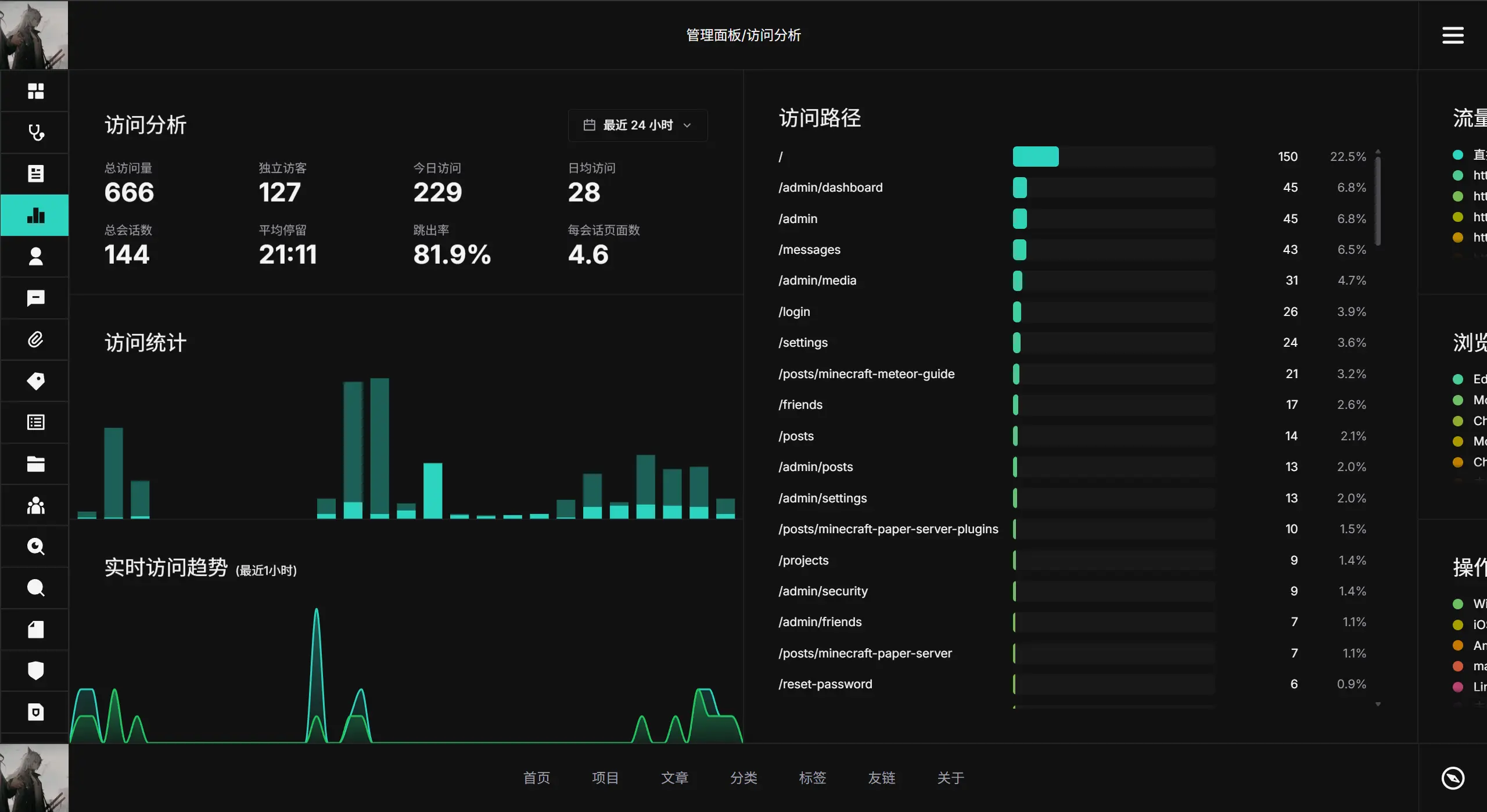This screenshot has height=812, width=1487.
Task: Open the shield security sidebar icon
Action: tap(35, 670)
